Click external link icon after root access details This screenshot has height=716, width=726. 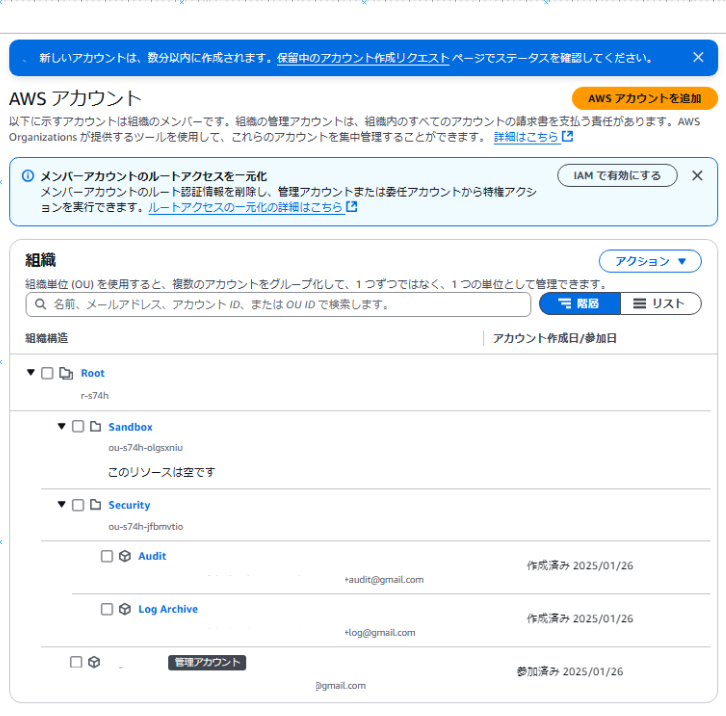click(x=351, y=207)
